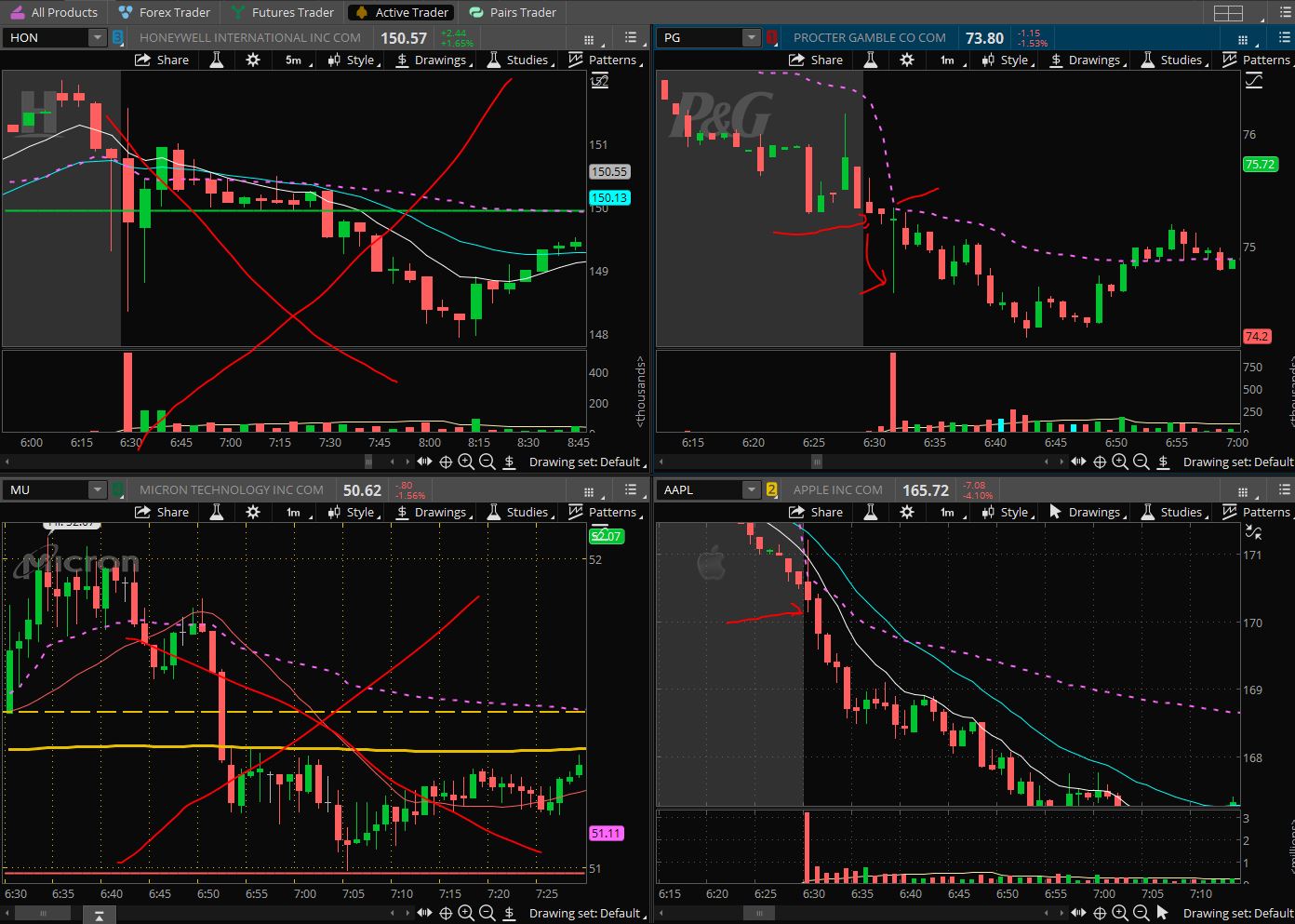Select the pointer cursor icon below the AAPL chart
The image size is (1295, 924).
[x=1162, y=913]
